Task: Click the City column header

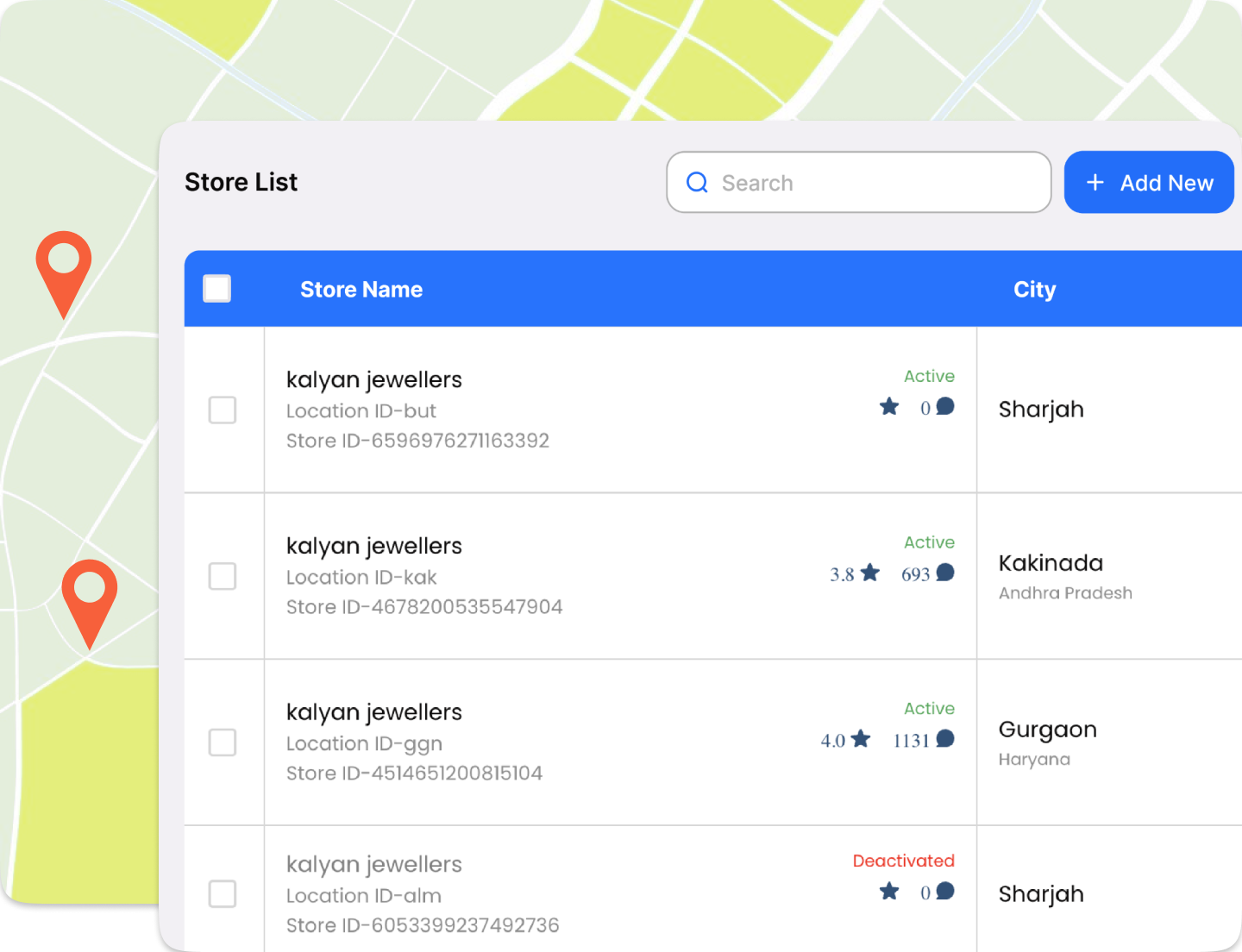Action: click(x=1034, y=290)
